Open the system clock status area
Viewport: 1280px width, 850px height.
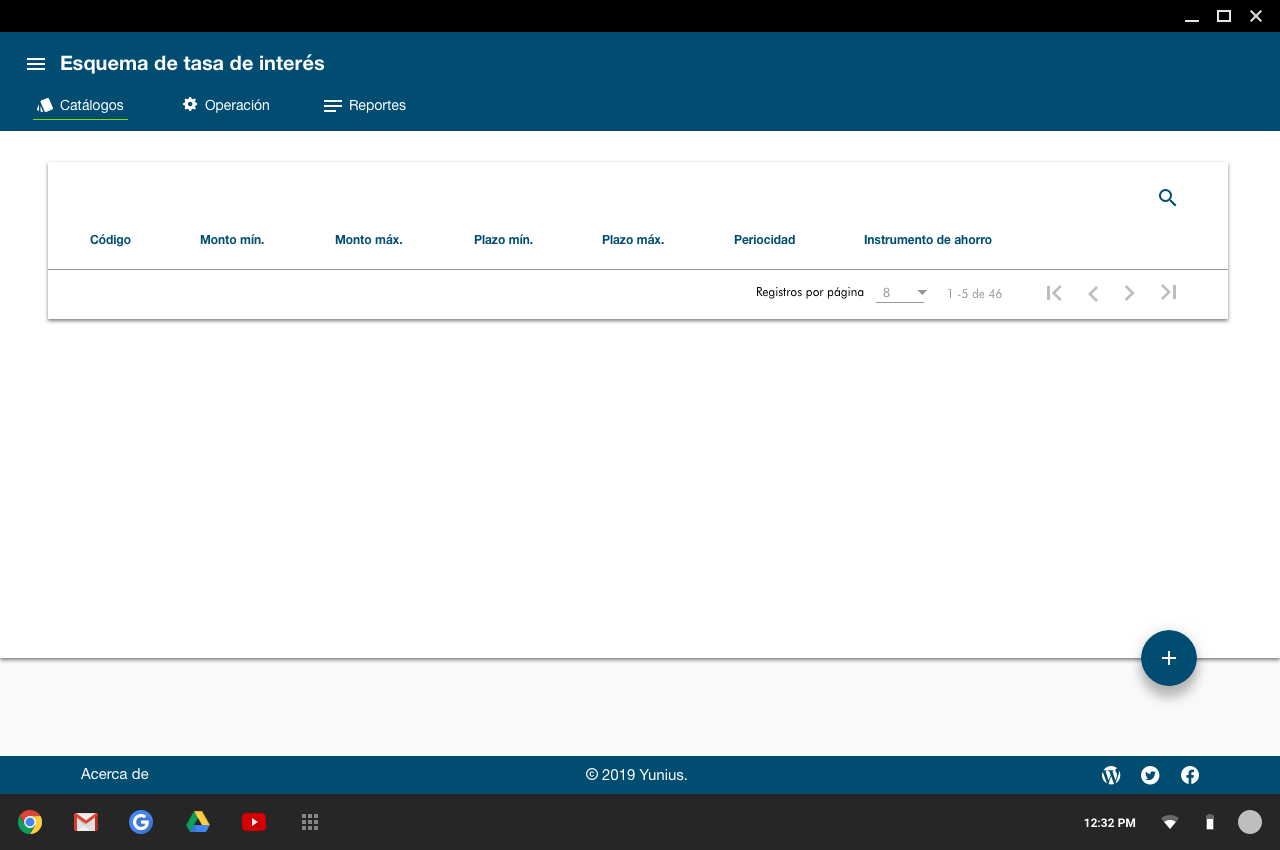click(1109, 823)
